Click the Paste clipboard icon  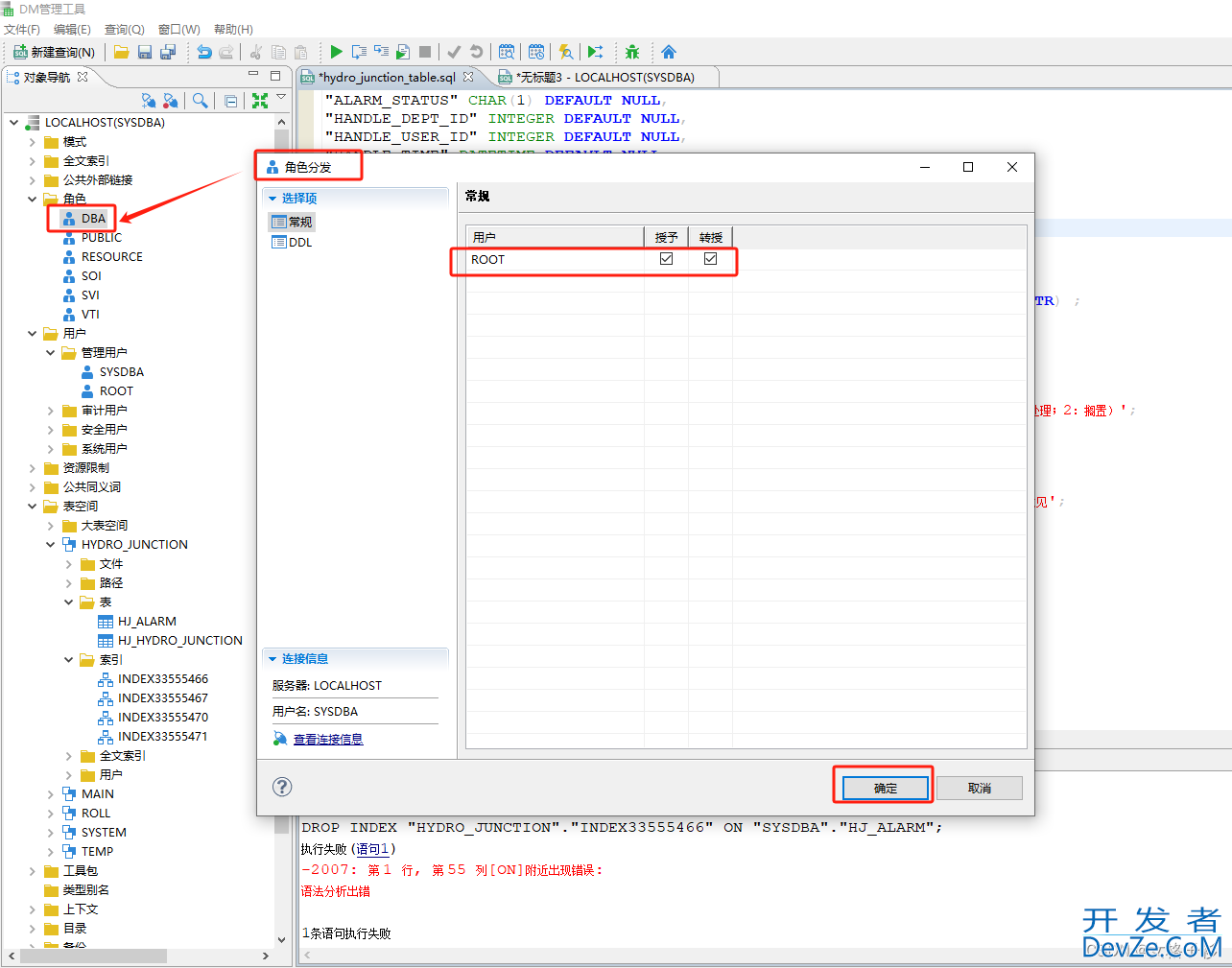(300, 52)
